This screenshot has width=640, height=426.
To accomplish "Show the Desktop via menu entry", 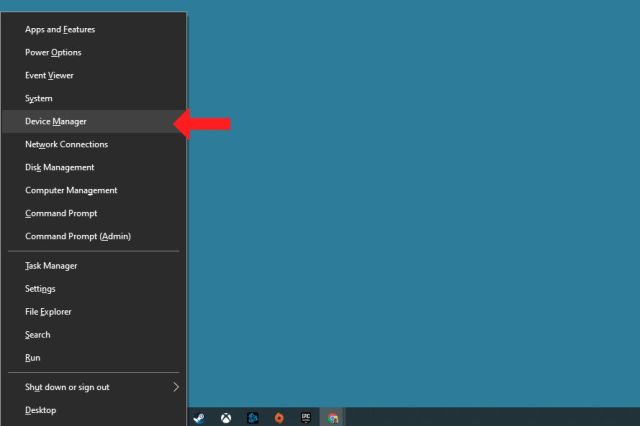I will 94,410.
